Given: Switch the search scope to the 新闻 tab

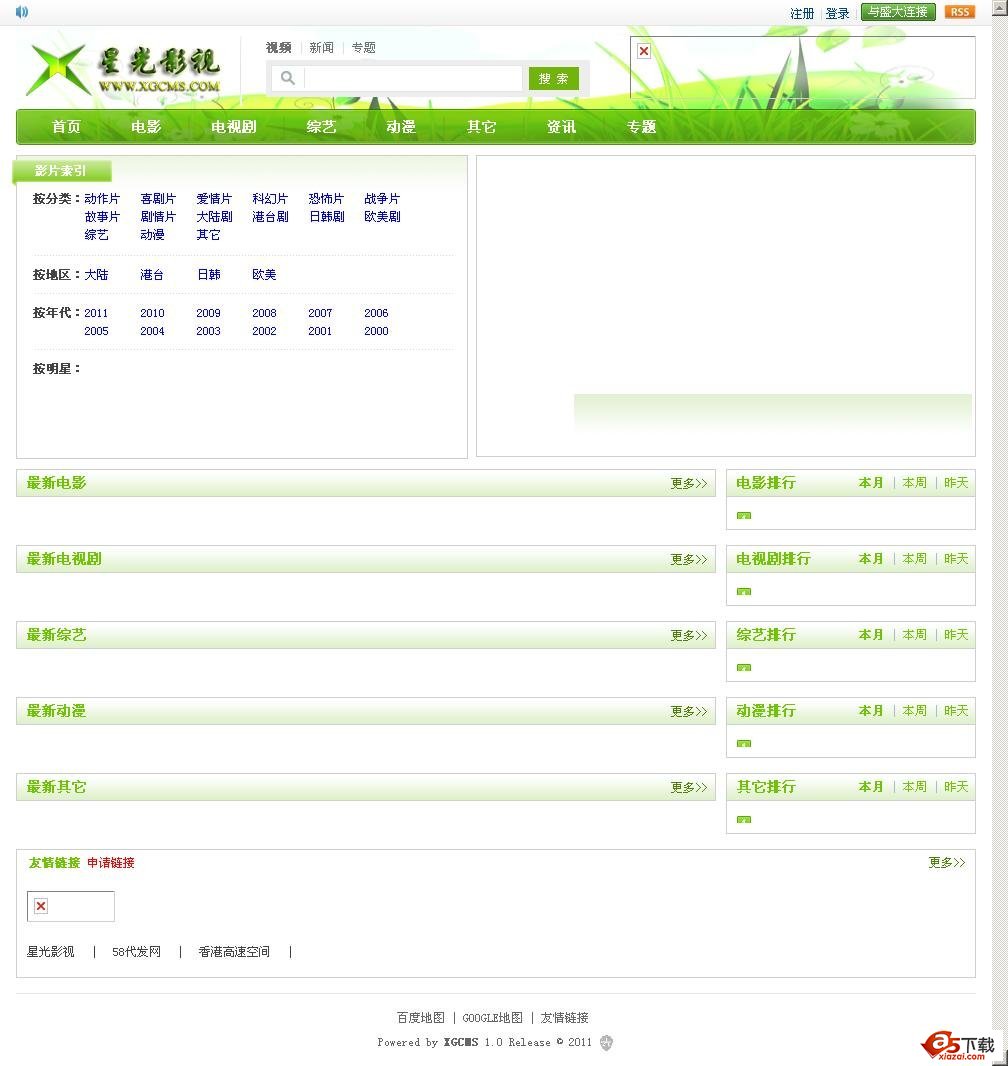Looking at the screenshot, I should (322, 47).
